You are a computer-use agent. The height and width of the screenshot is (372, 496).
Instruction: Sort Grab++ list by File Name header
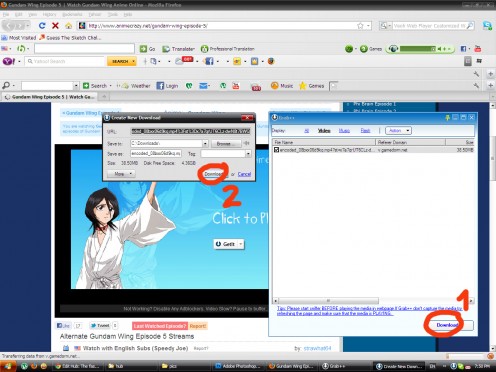pyautogui.click(x=324, y=142)
